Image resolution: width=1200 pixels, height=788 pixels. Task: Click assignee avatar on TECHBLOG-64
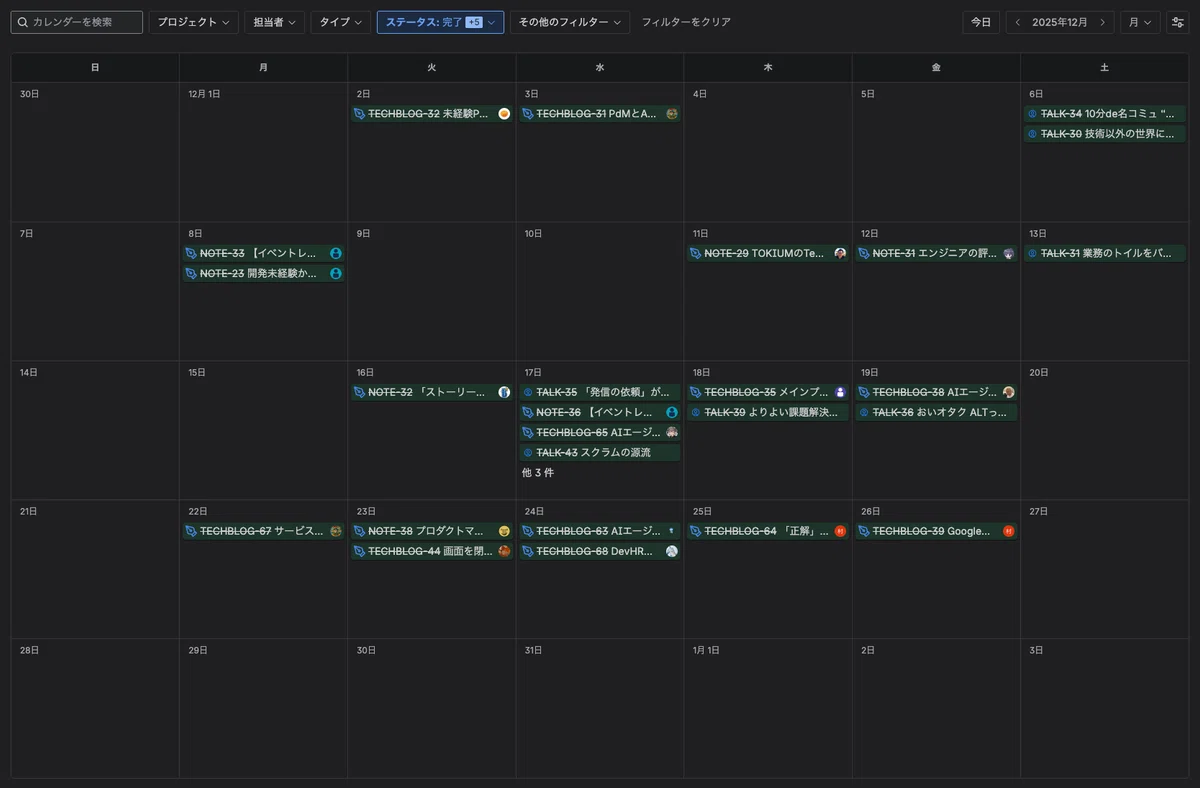(840, 531)
